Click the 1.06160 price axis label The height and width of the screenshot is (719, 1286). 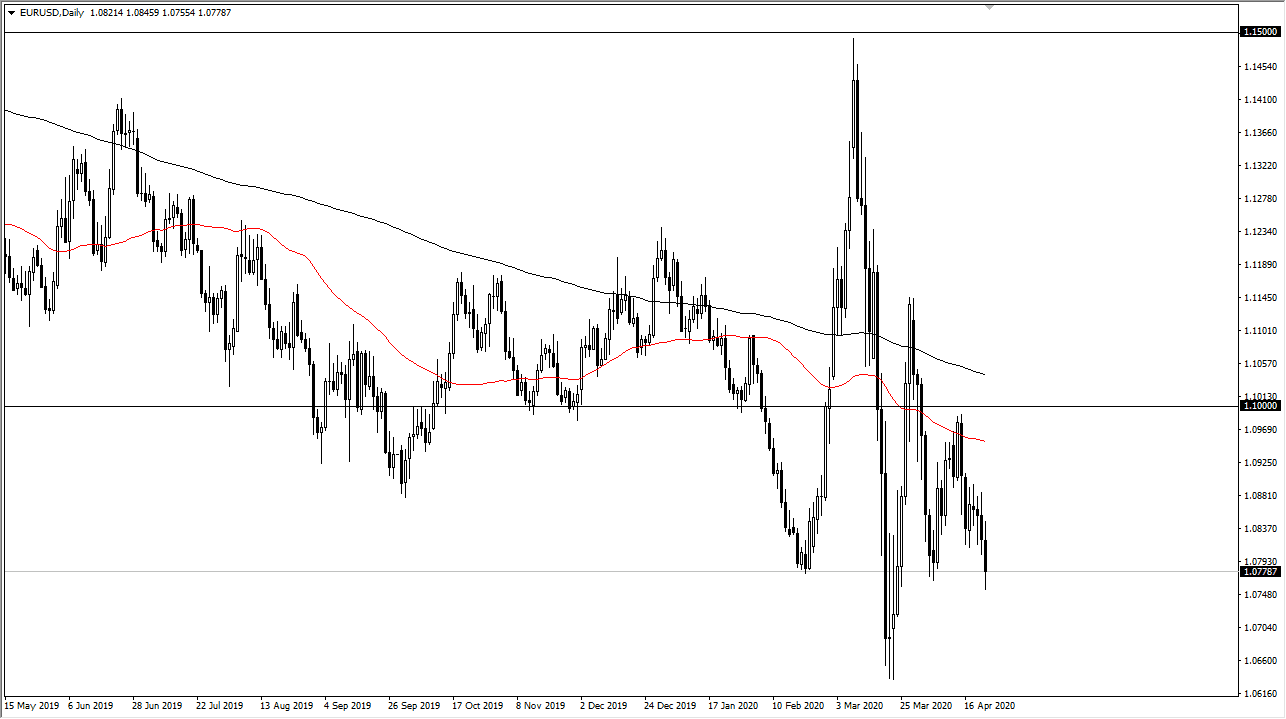point(1260,694)
